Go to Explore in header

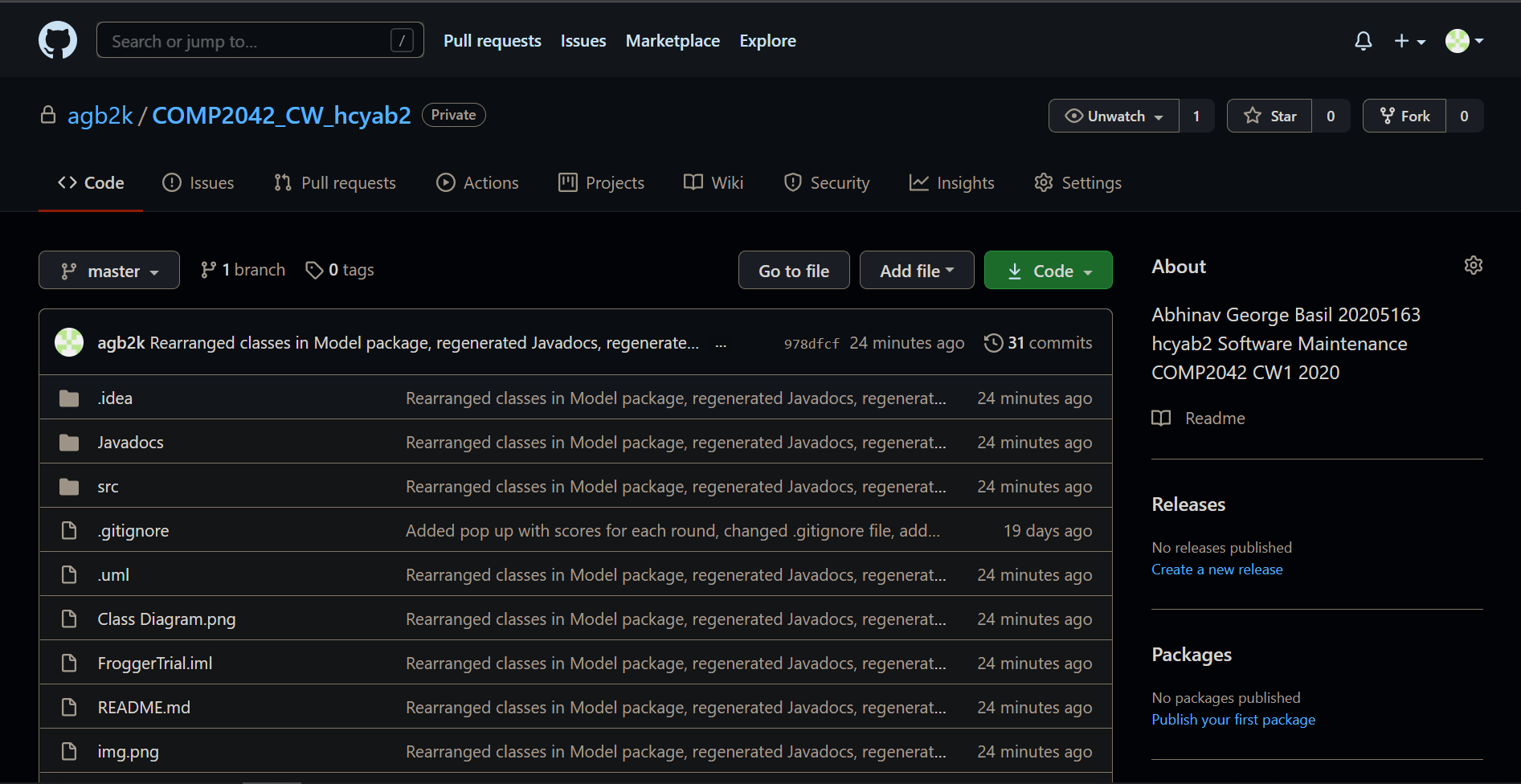pyautogui.click(x=767, y=41)
